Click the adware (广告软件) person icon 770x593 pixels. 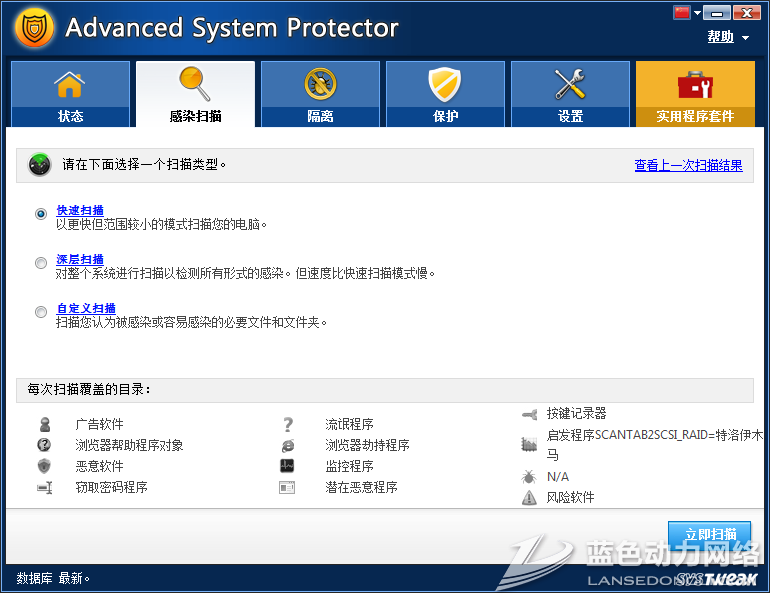tap(44, 425)
